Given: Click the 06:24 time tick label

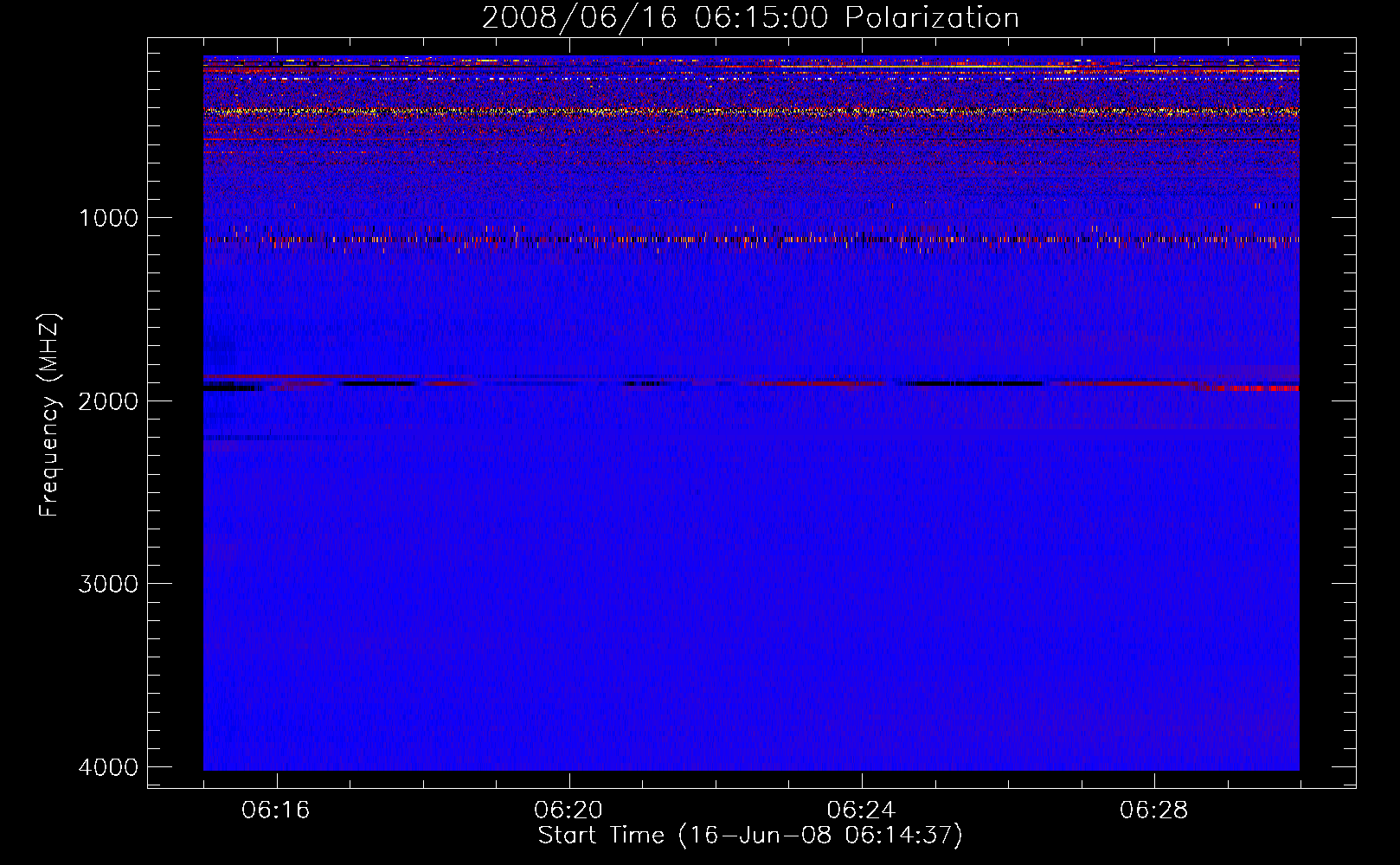Looking at the screenshot, I should pos(862,811).
